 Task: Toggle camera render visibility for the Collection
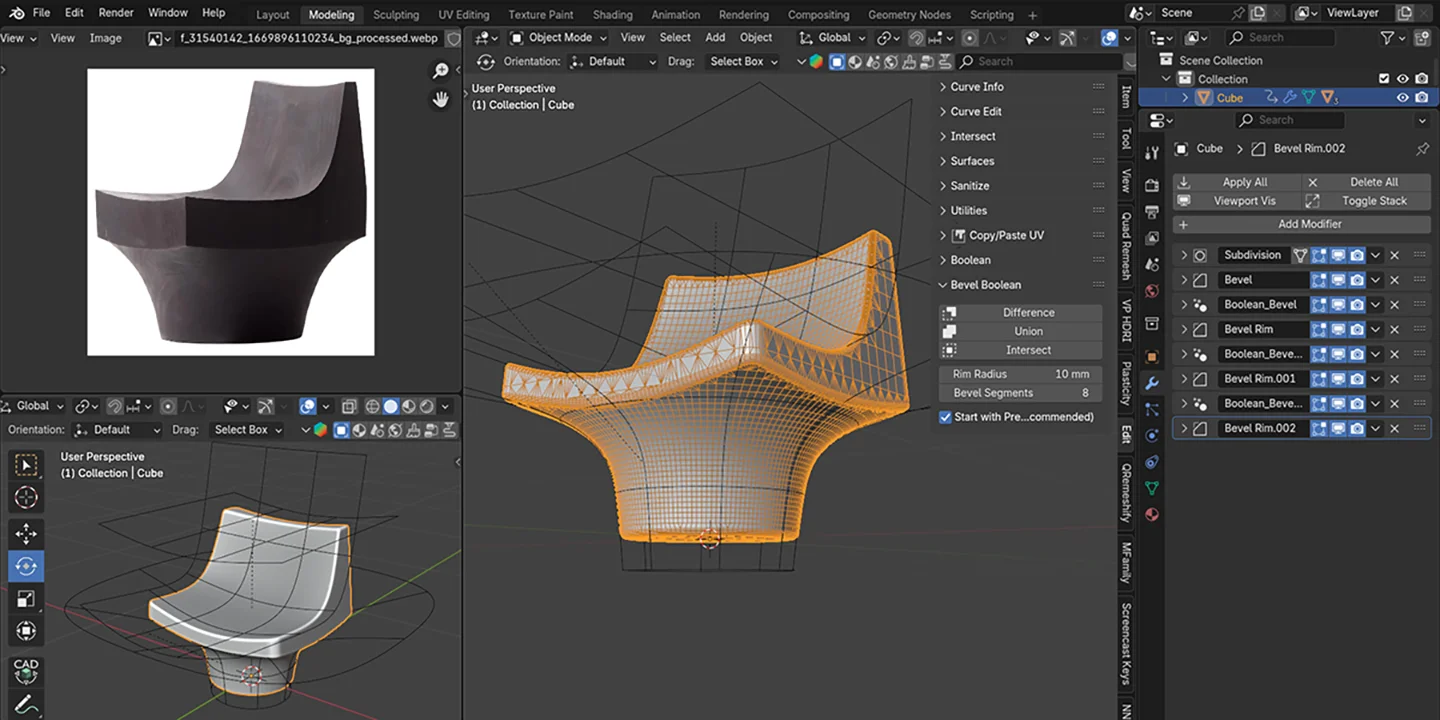pos(1421,78)
